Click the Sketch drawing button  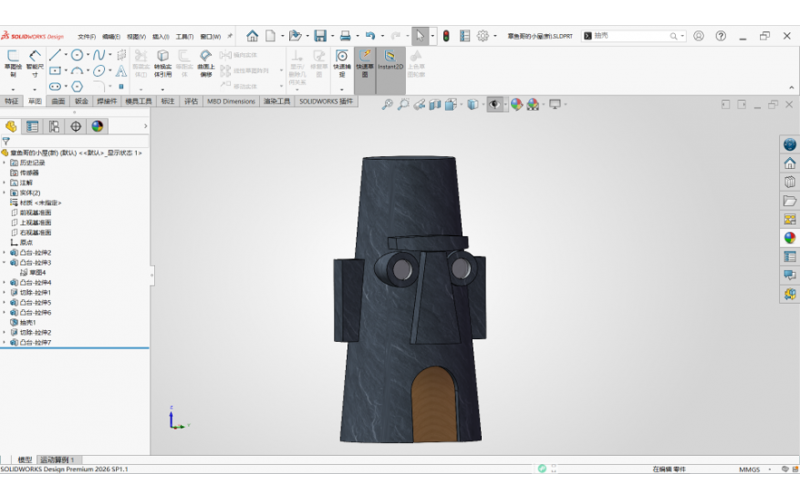(13, 63)
